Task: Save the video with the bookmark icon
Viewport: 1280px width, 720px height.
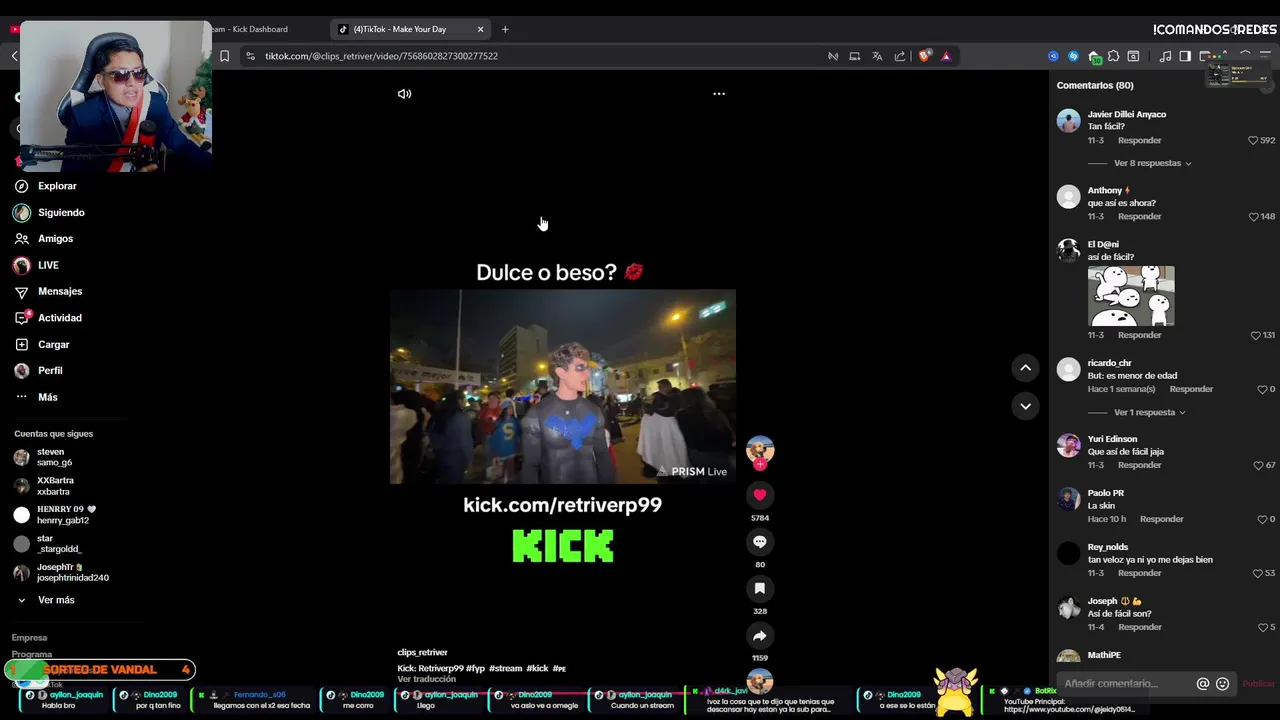Action: tap(760, 589)
